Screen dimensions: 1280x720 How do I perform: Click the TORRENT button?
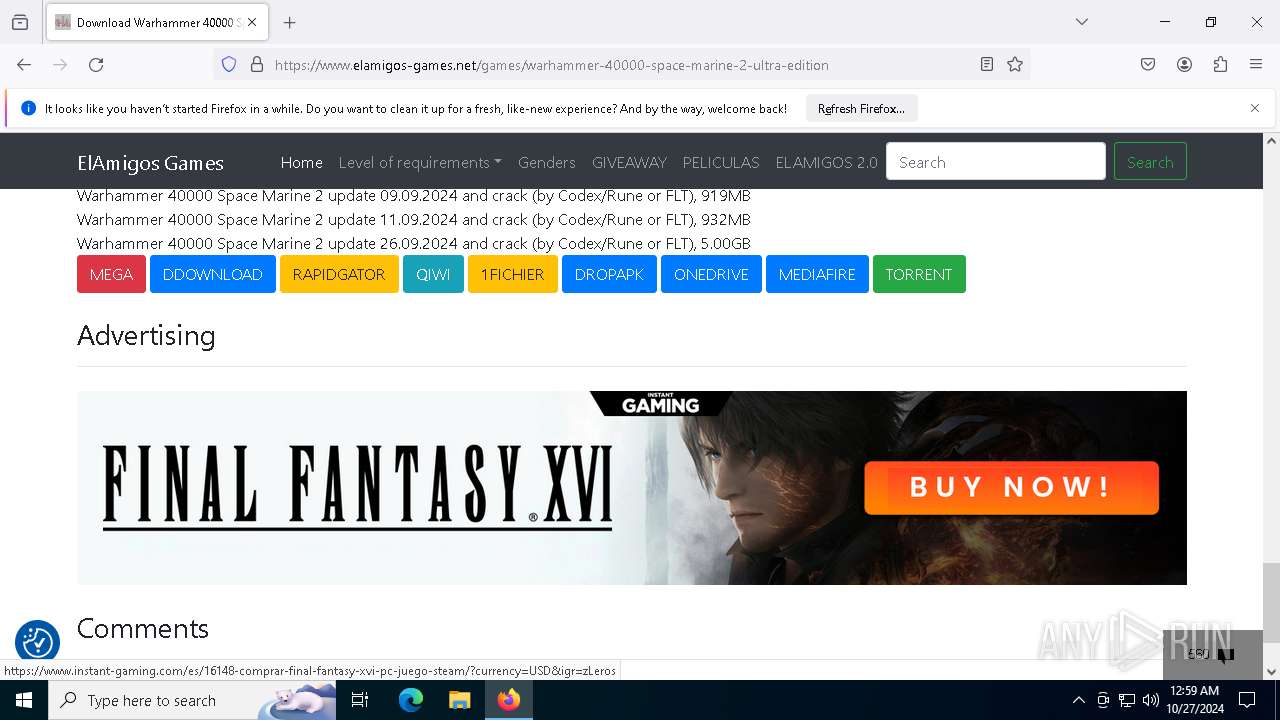point(919,274)
